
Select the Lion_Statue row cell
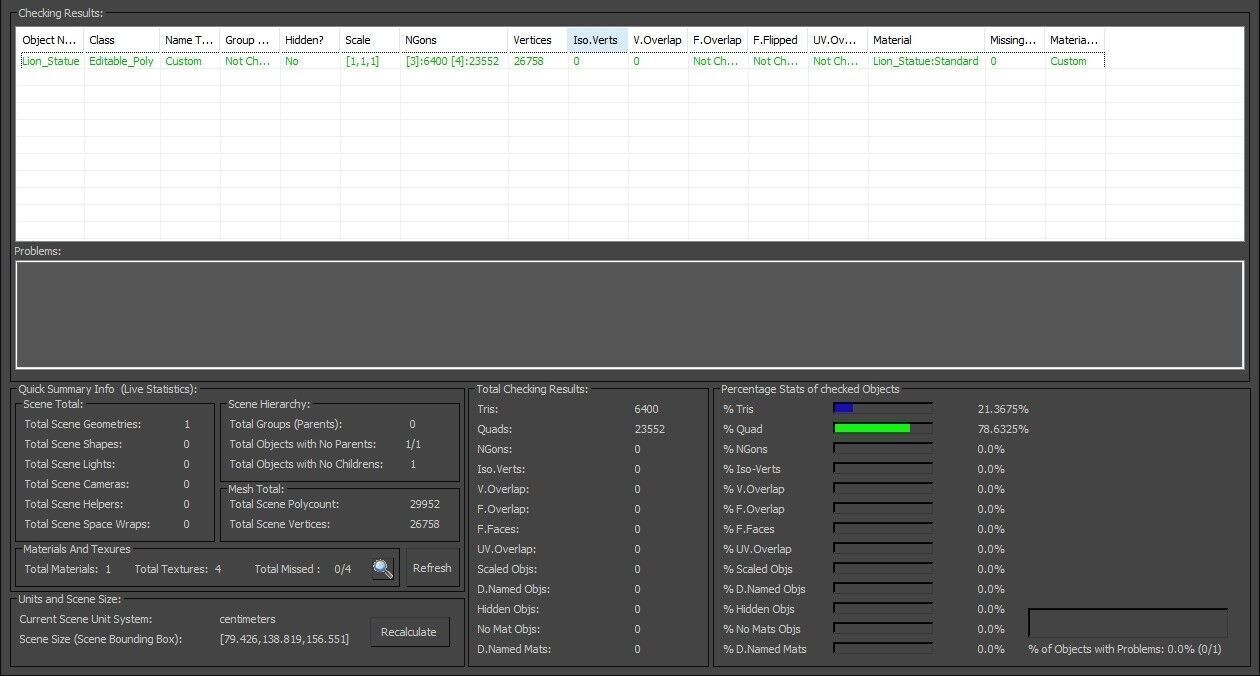point(51,61)
